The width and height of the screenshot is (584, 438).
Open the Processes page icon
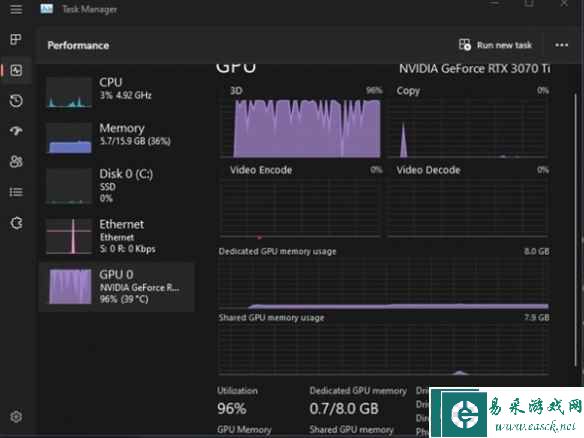(16, 39)
